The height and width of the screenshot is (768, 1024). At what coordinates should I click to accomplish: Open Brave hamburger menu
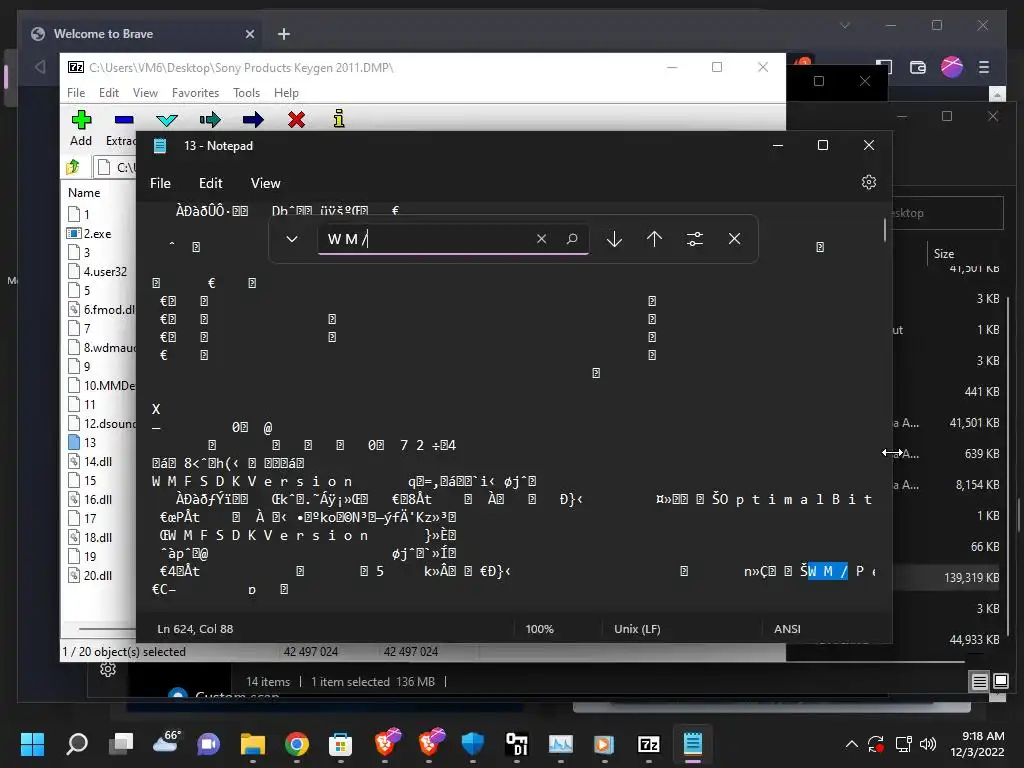[984, 67]
